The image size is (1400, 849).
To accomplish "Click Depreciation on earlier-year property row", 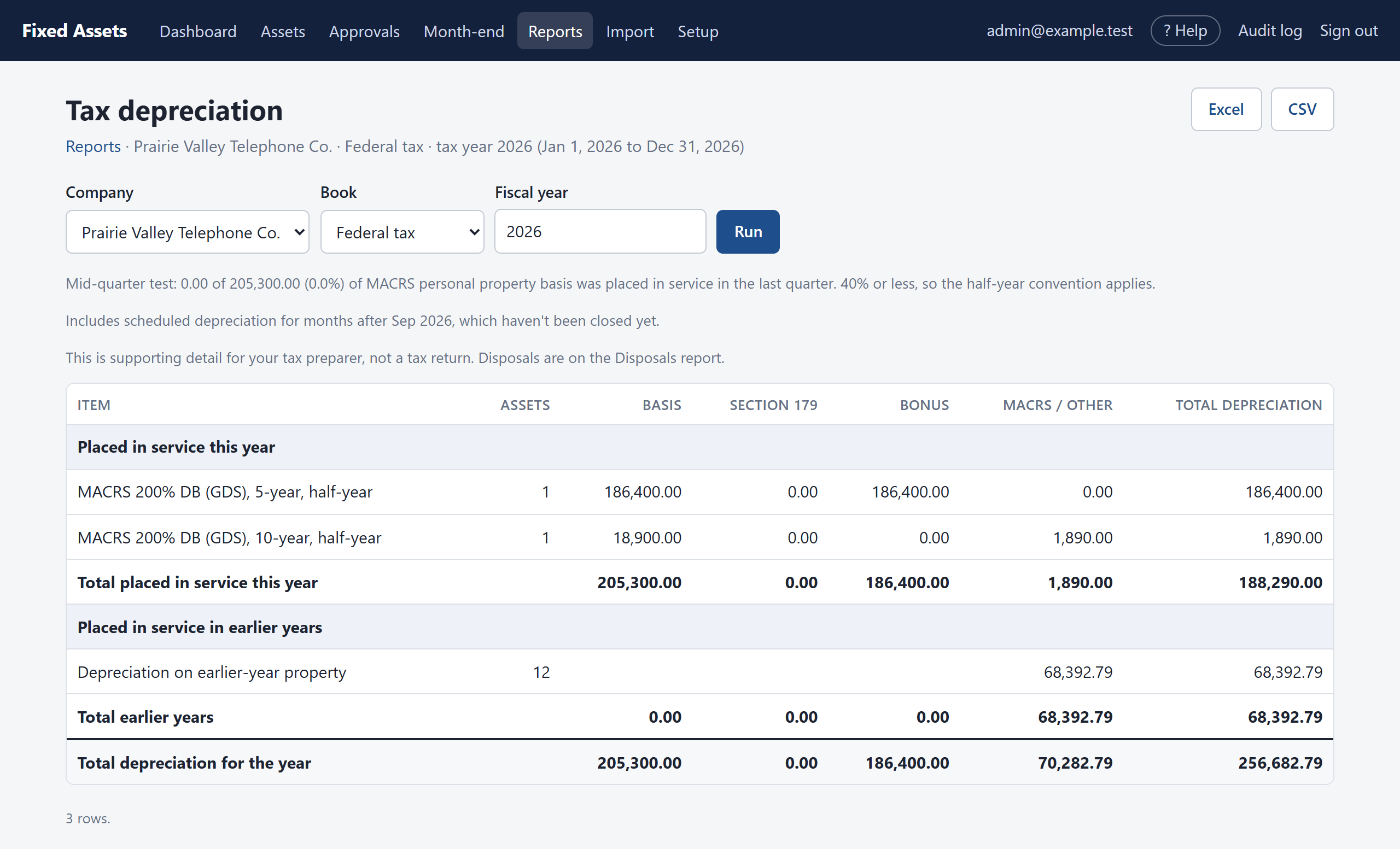I will [699, 672].
